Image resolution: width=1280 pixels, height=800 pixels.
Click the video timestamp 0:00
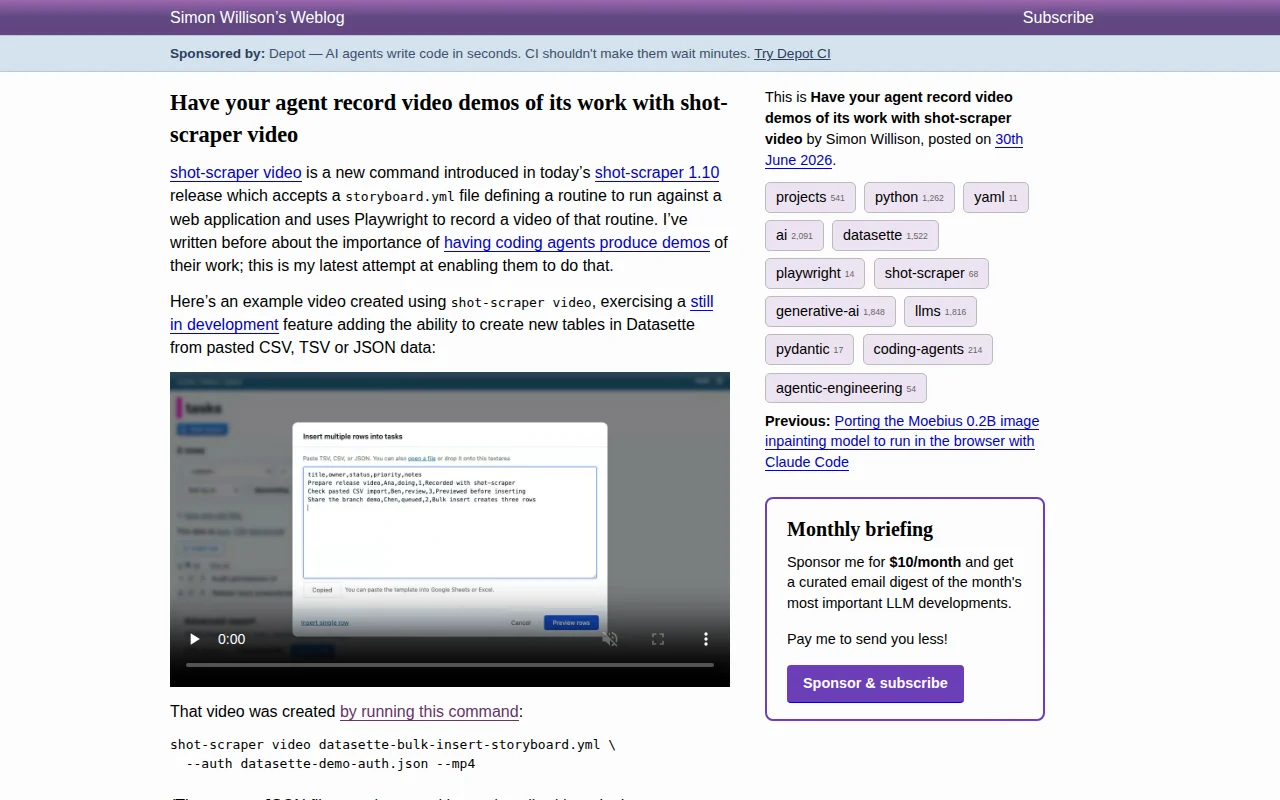pos(231,639)
